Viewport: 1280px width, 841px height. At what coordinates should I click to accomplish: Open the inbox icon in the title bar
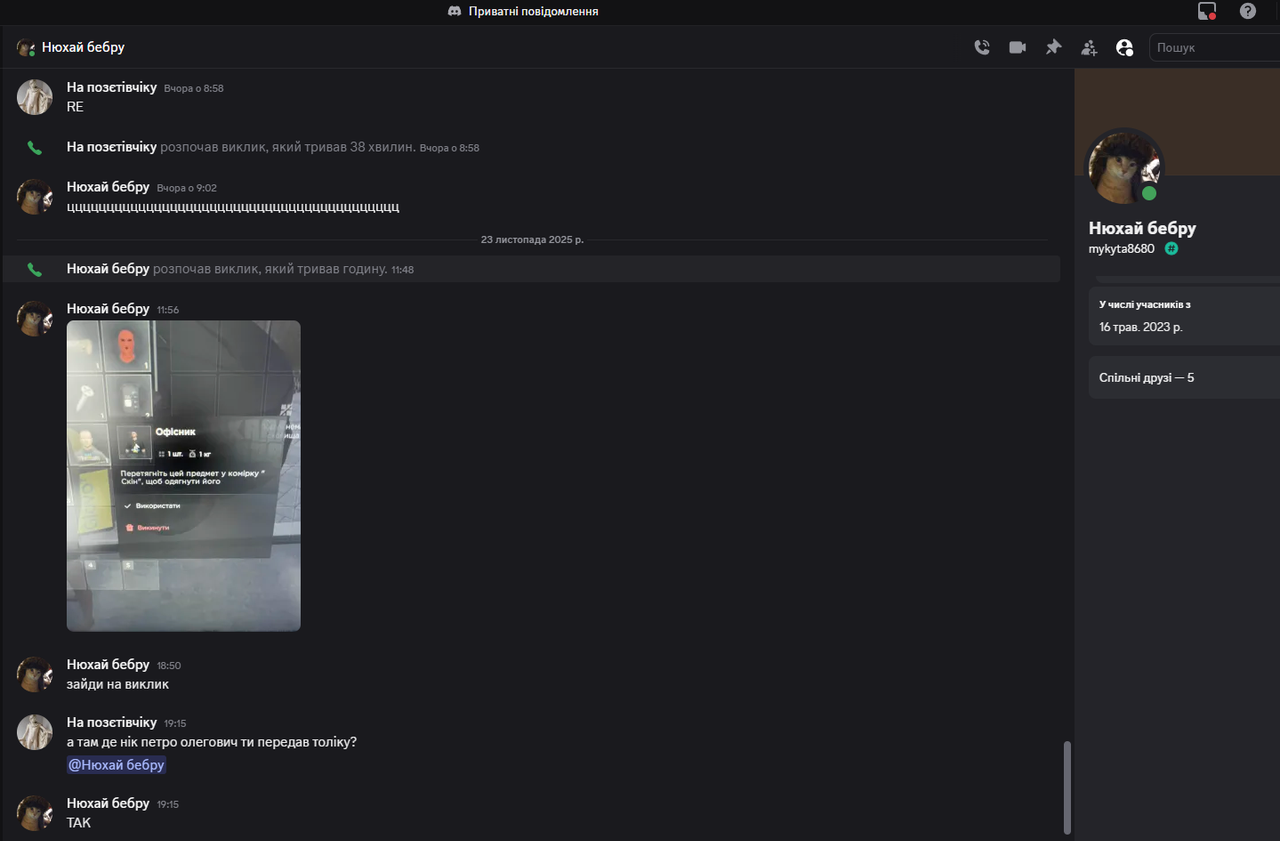[1207, 11]
